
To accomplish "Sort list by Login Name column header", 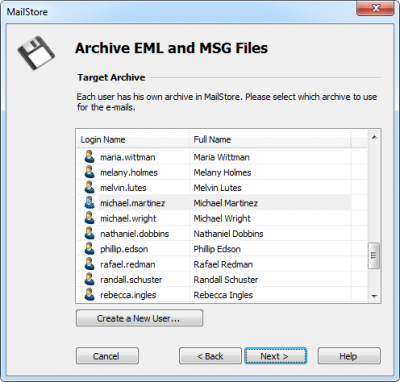I will pyautogui.click(x=133, y=139).
